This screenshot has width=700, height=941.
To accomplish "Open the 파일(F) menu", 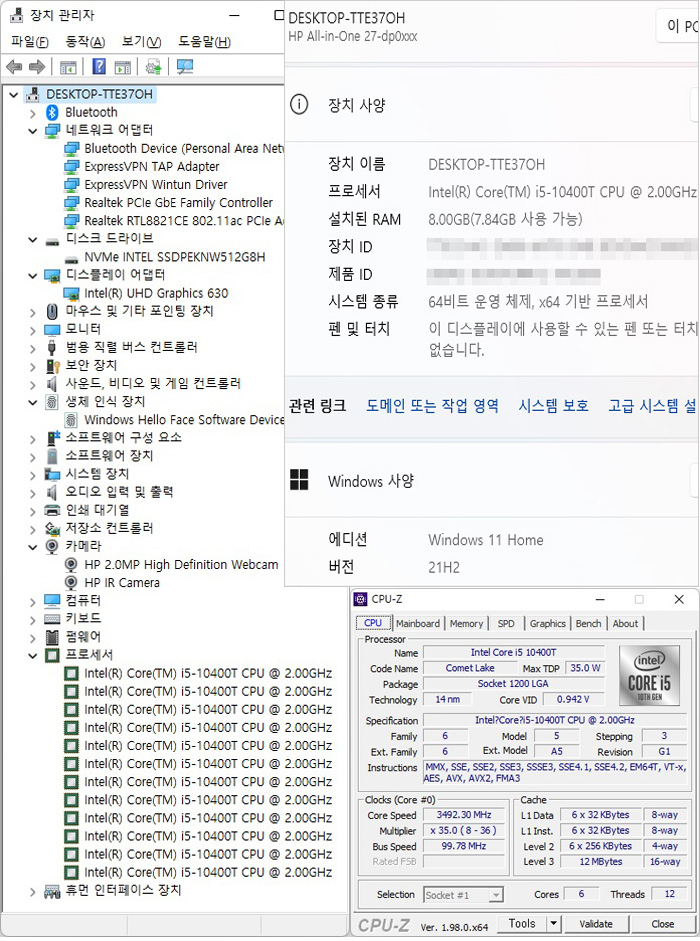I will coord(30,41).
